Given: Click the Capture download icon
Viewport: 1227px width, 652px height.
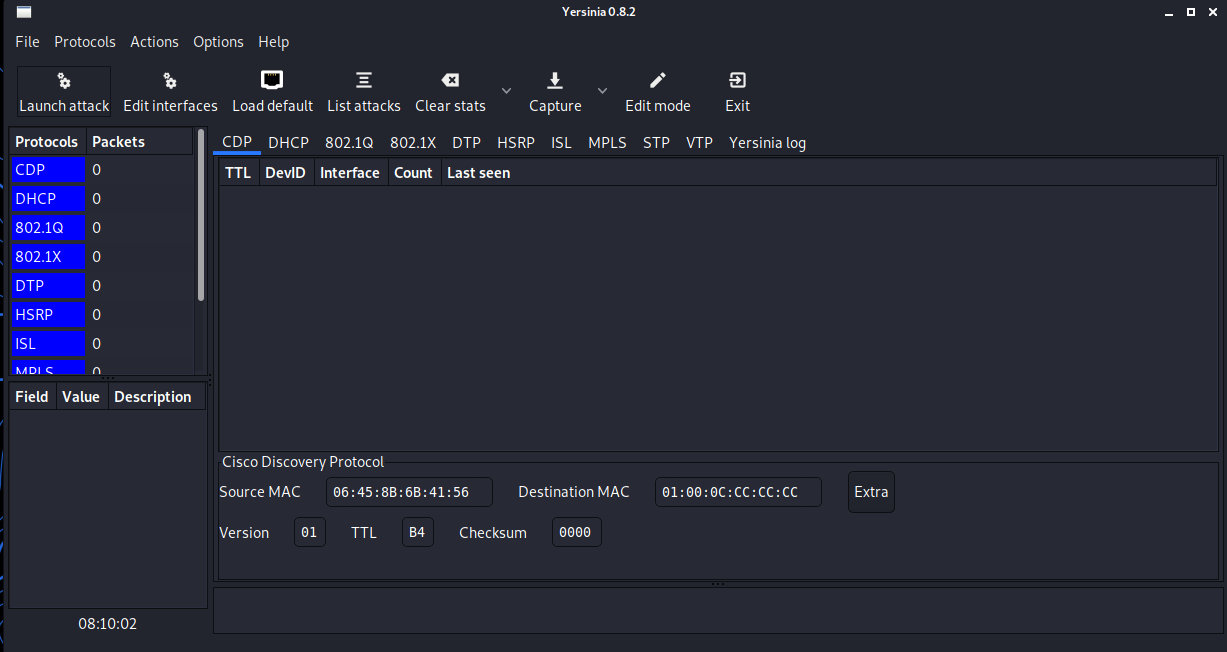Looking at the screenshot, I should pyautogui.click(x=555, y=81).
